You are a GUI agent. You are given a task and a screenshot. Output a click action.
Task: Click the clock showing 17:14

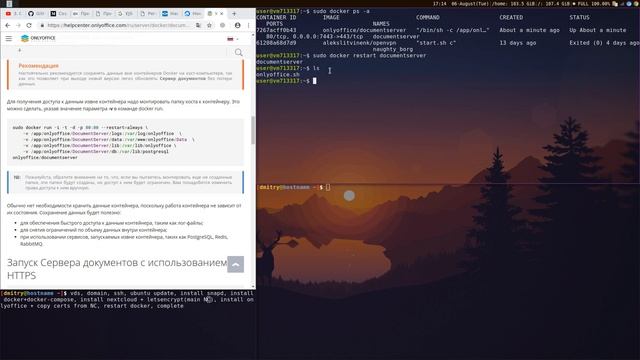pyautogui.click(x=439, y=4)
